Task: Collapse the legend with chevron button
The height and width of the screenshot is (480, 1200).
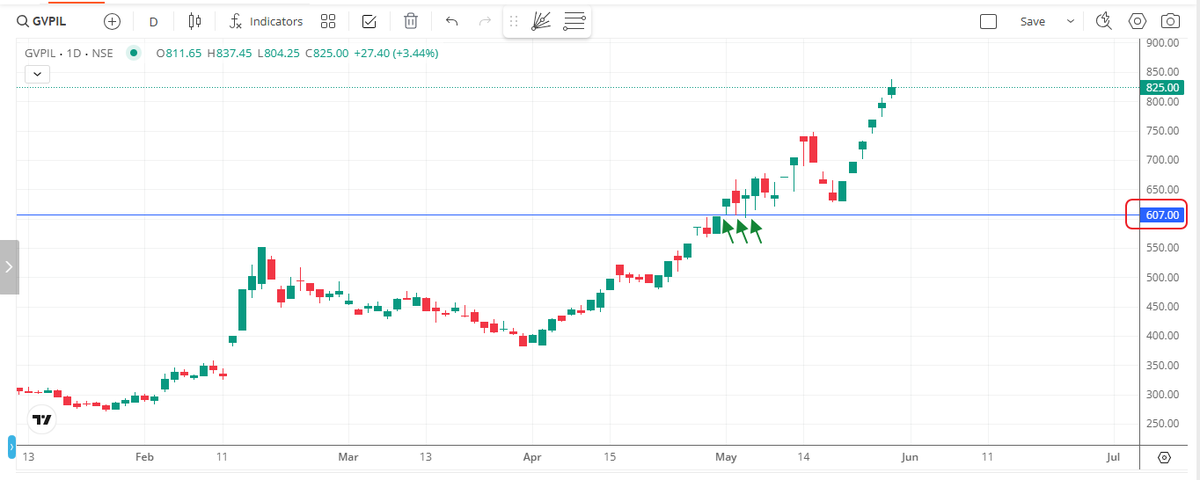Action: (38, 74)
